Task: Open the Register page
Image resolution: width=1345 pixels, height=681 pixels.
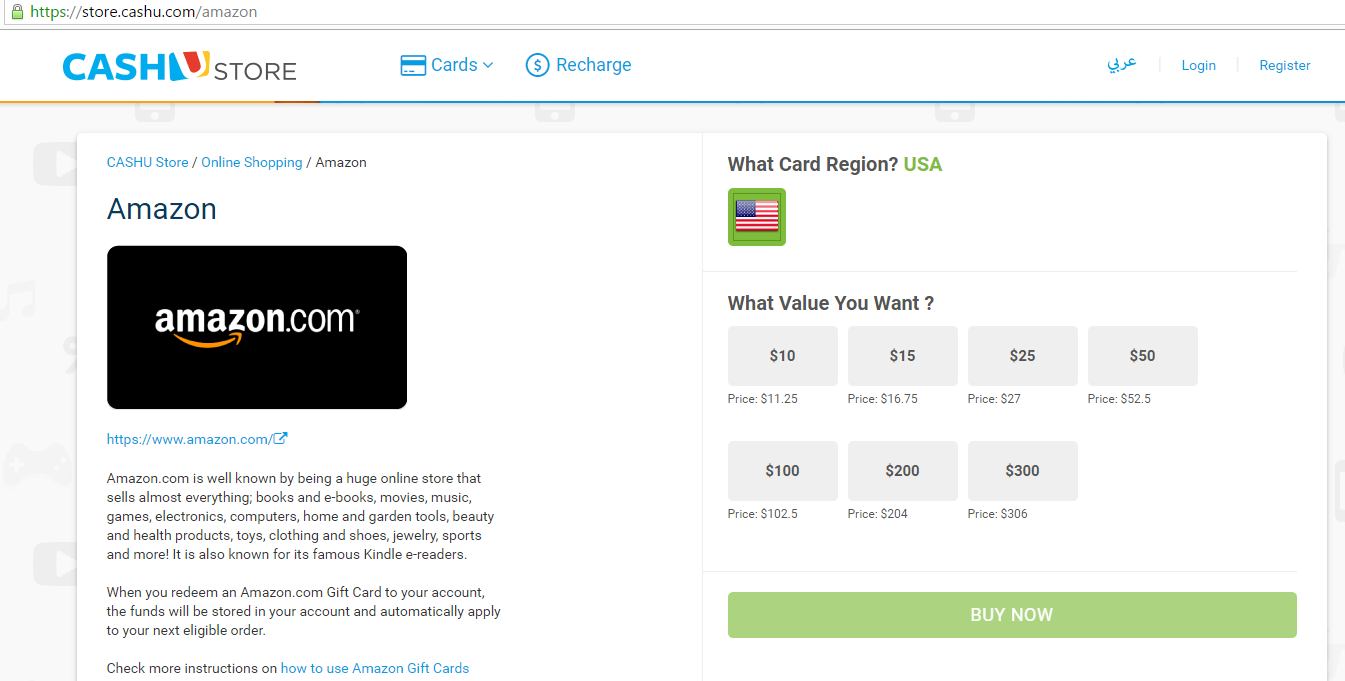Action: (1285, 65)
